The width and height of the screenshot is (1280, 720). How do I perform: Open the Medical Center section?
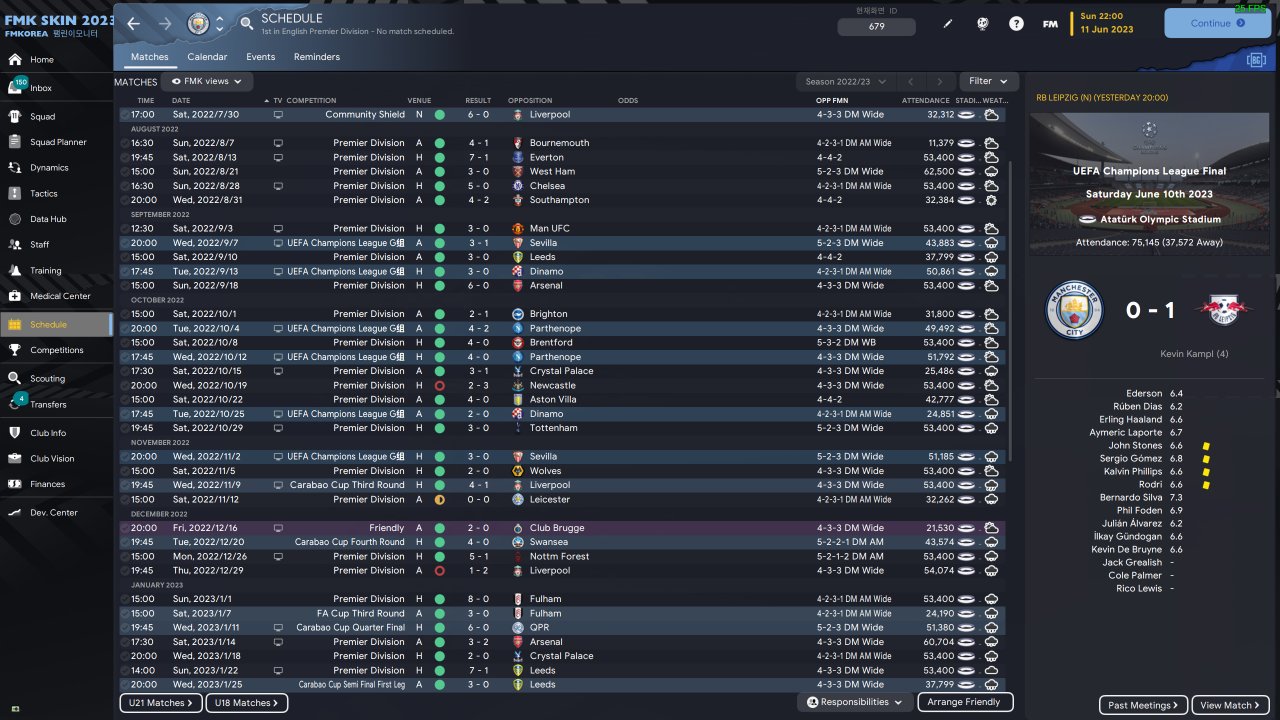[x=56, y=296]
